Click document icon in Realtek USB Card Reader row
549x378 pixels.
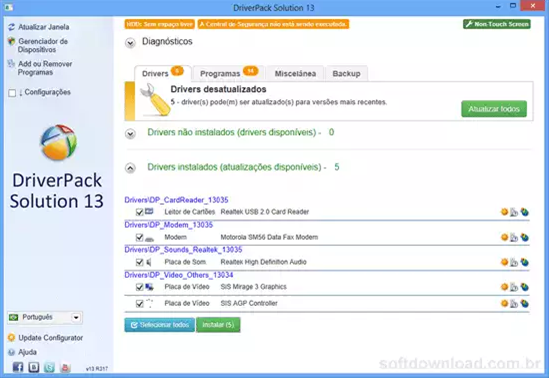click(514, 212)
